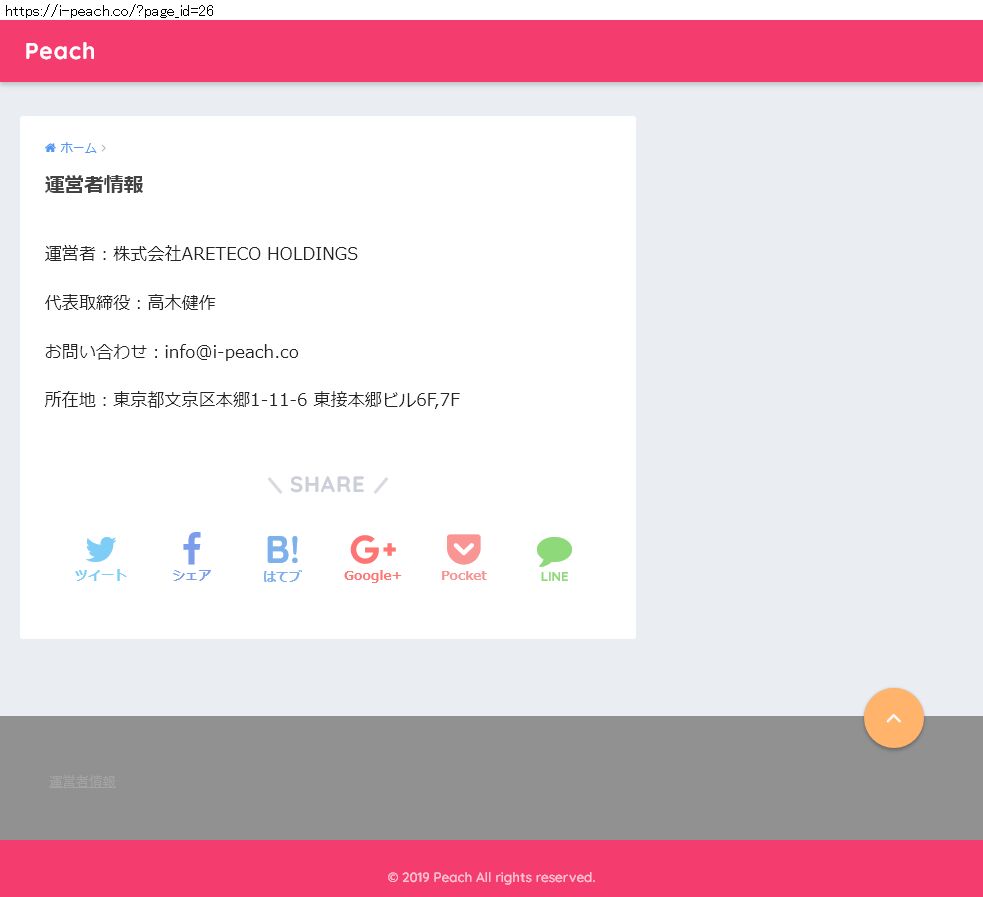
Task: Click the Hatena B! bookmark icon
Action: click(x=282, y=549)
